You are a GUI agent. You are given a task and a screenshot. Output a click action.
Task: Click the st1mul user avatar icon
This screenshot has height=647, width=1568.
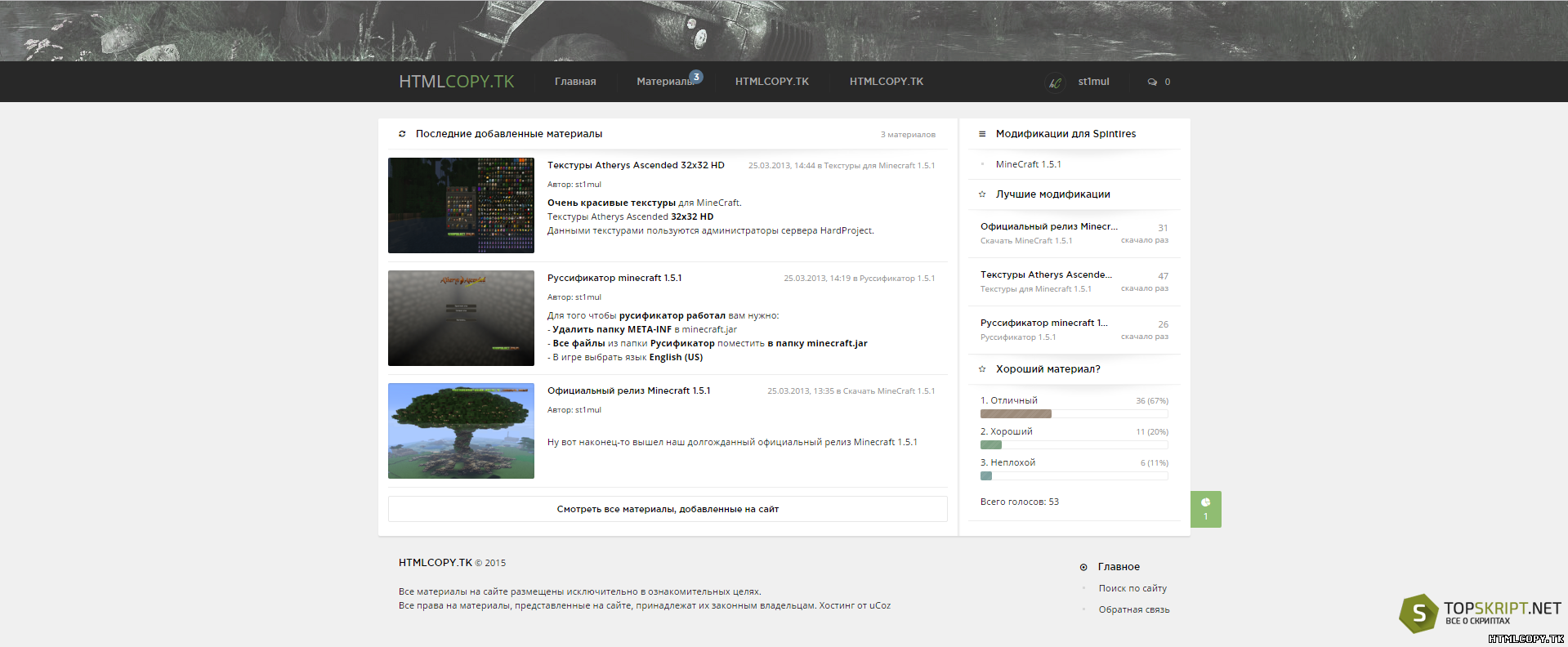coord(1055,83)
